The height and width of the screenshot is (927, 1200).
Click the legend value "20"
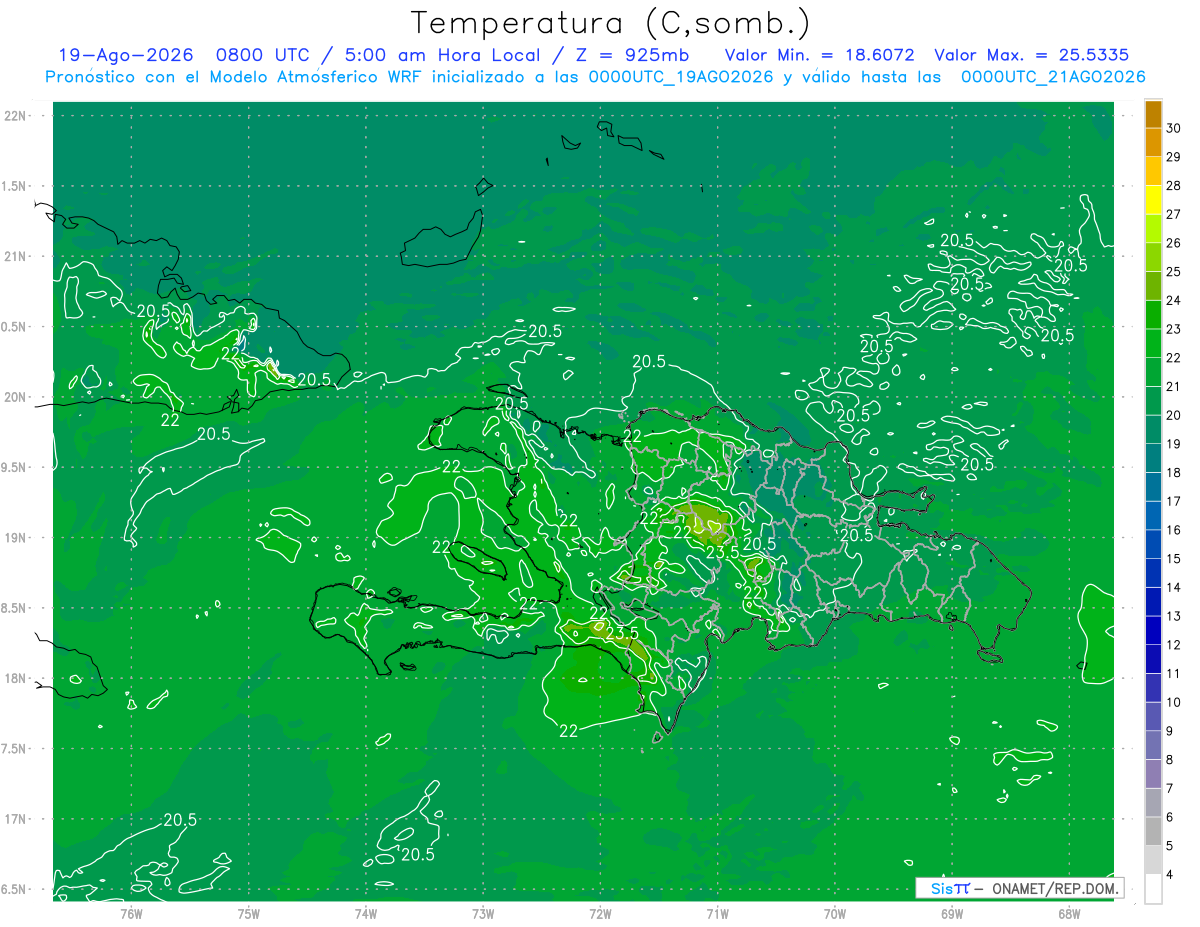tap(1174, 415)
